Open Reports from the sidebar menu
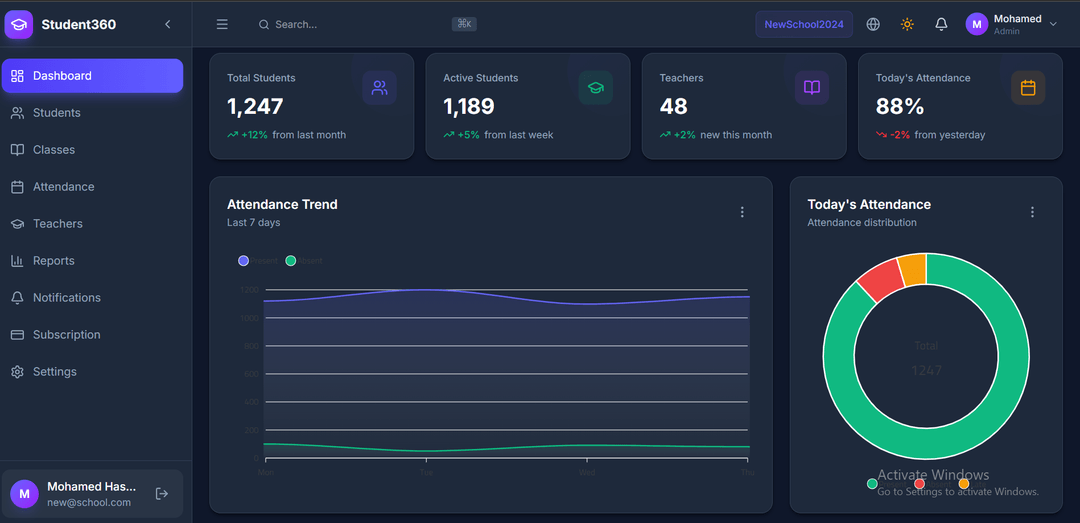Image resolution: width=1080 pixels, height=523 pixels. (53, 261)
